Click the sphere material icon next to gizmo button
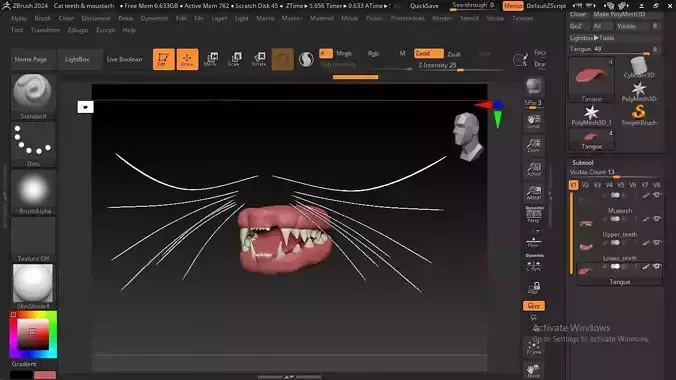Screen dimensions: 676x380 pos(306,59)
